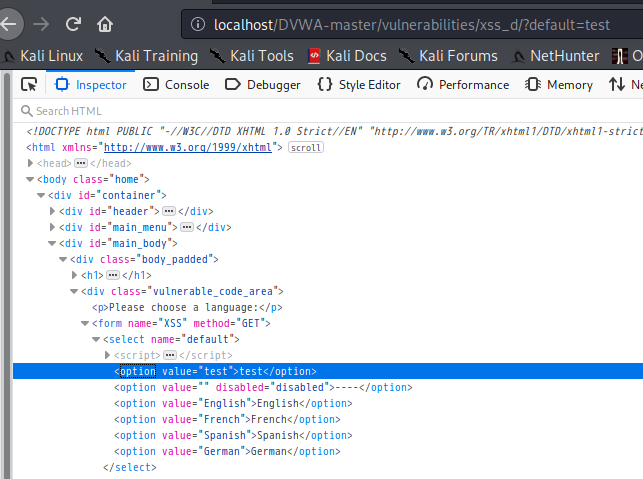
Task: Open the NetHunter bookmark
Action: pos(555,56)
